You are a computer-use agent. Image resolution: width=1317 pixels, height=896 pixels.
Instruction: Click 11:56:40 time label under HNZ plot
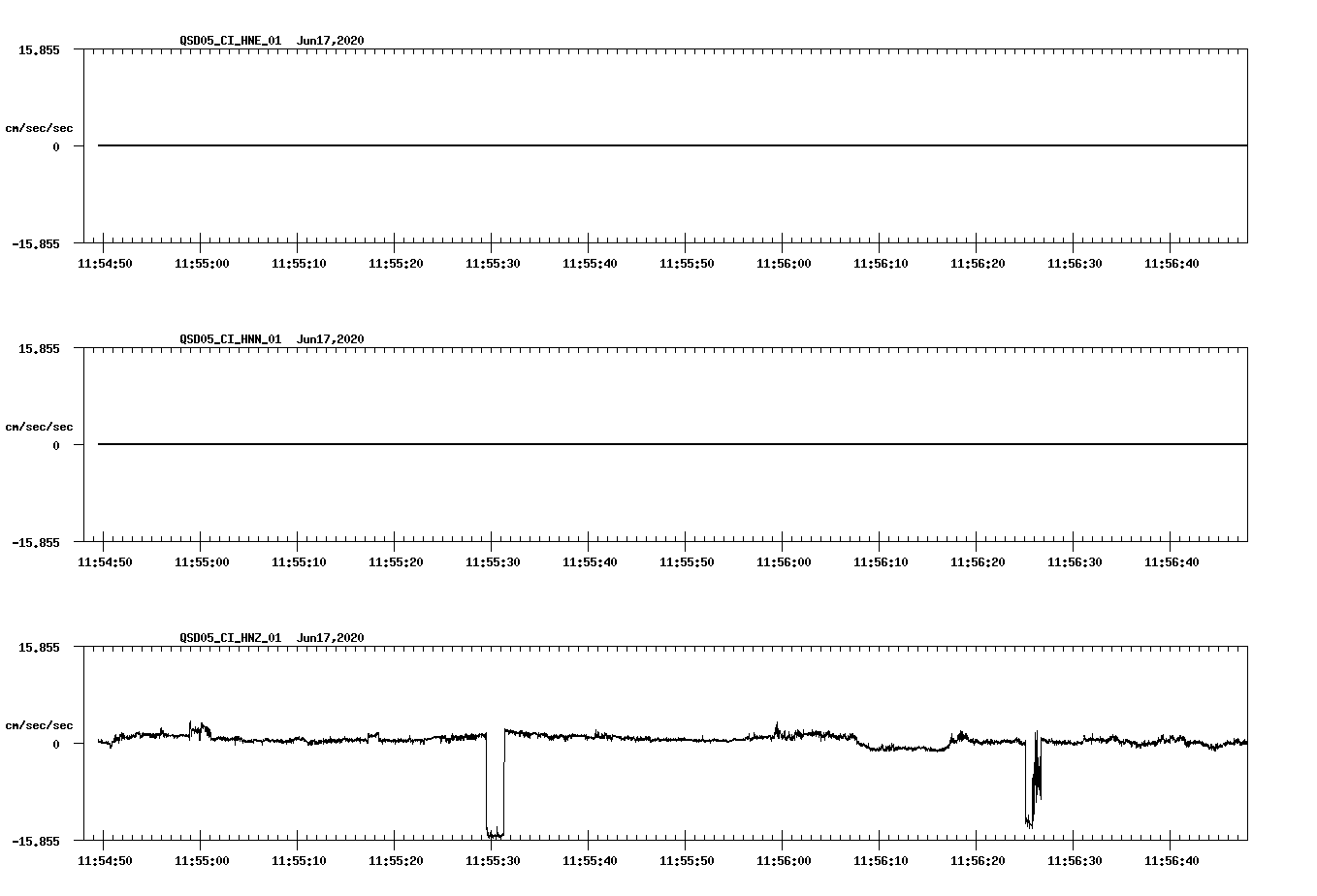tap(1172, 861)
